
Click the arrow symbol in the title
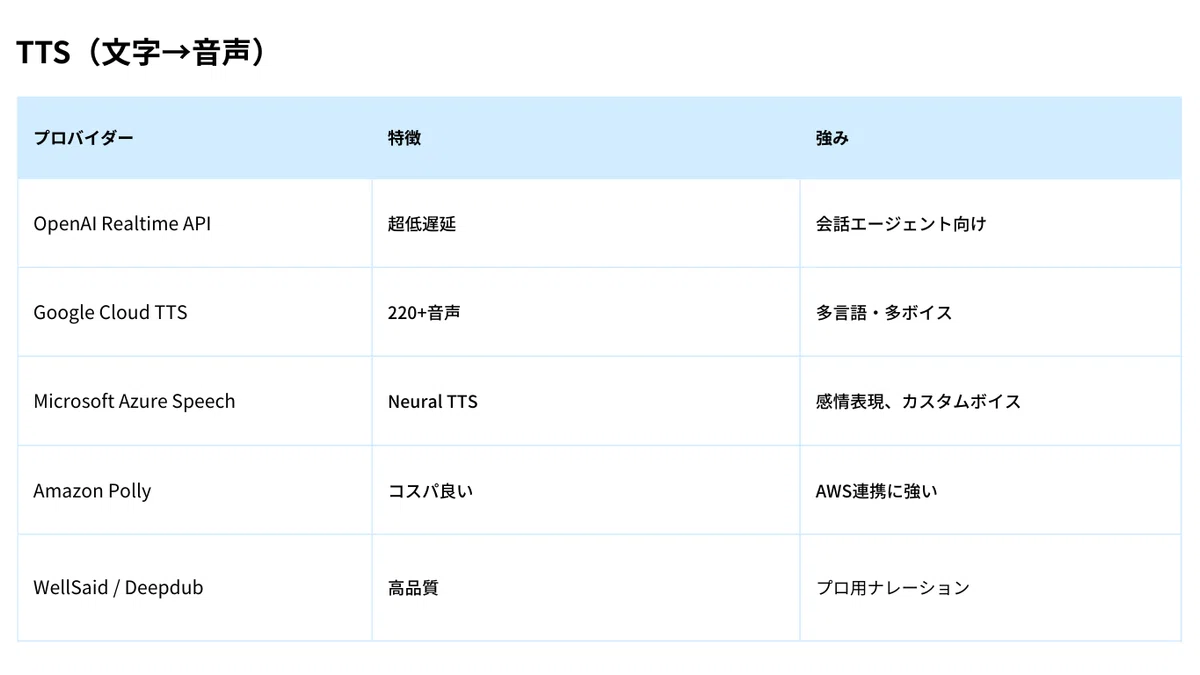(x=176, y=54)
